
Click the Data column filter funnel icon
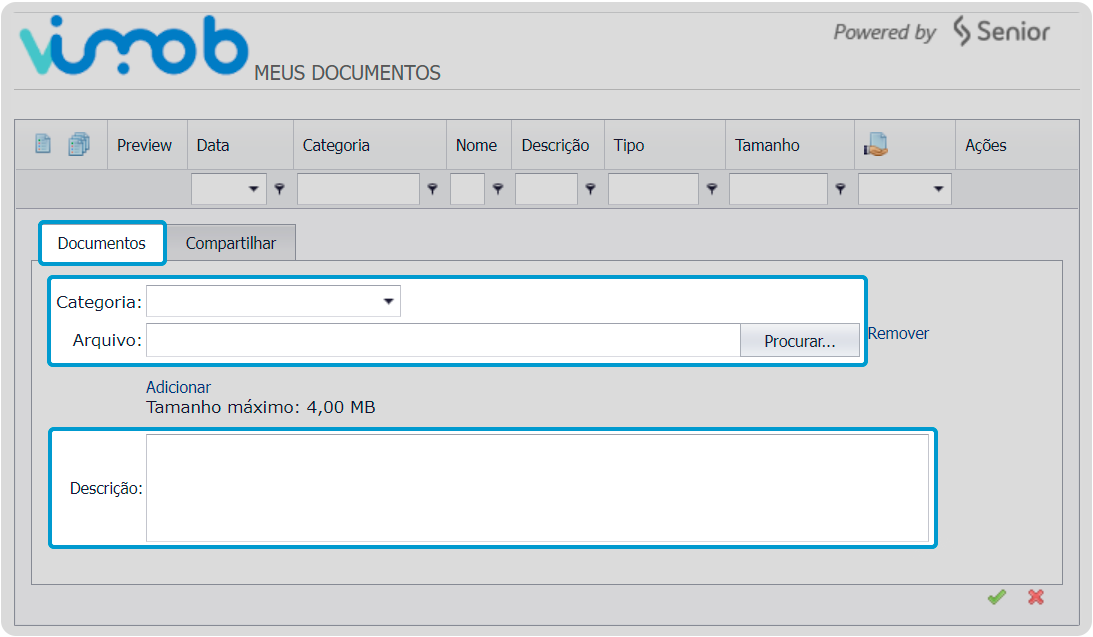pos(280,189)
